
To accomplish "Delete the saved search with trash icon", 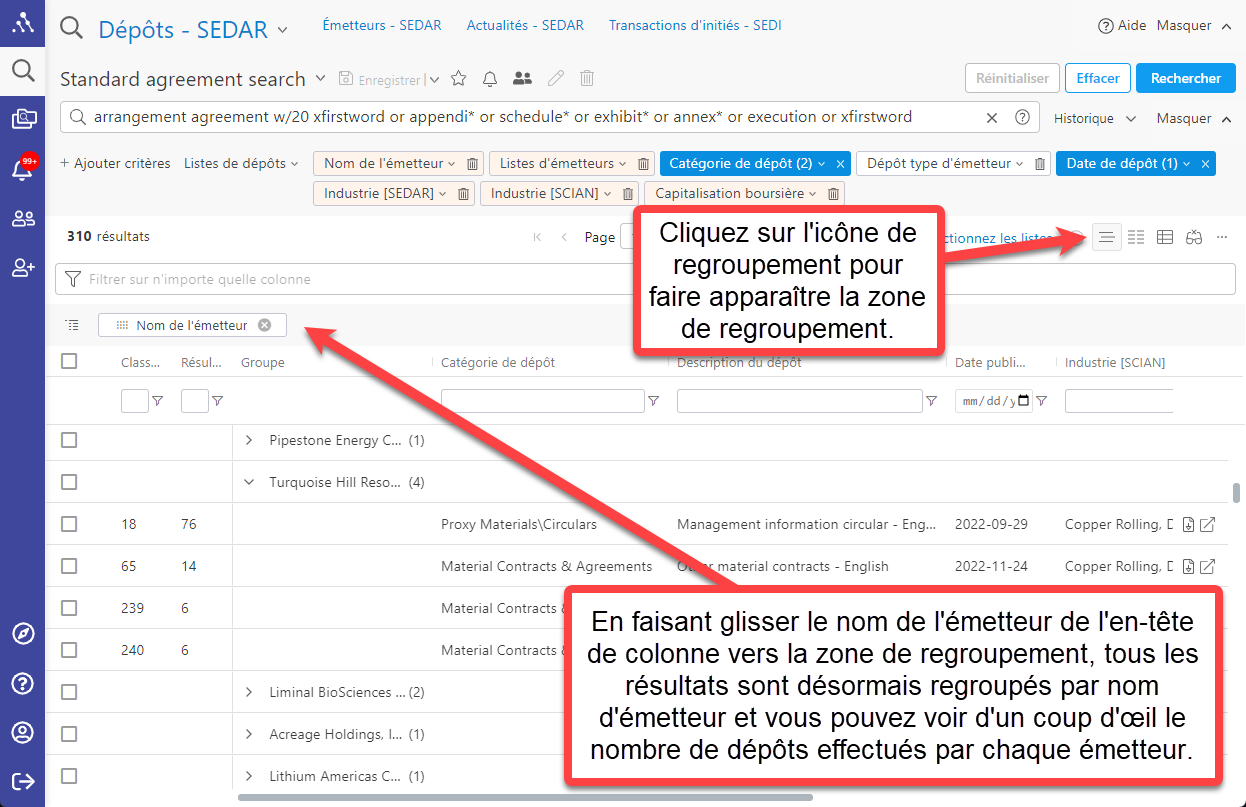I will pyautogui.click(x=588, y=79).
